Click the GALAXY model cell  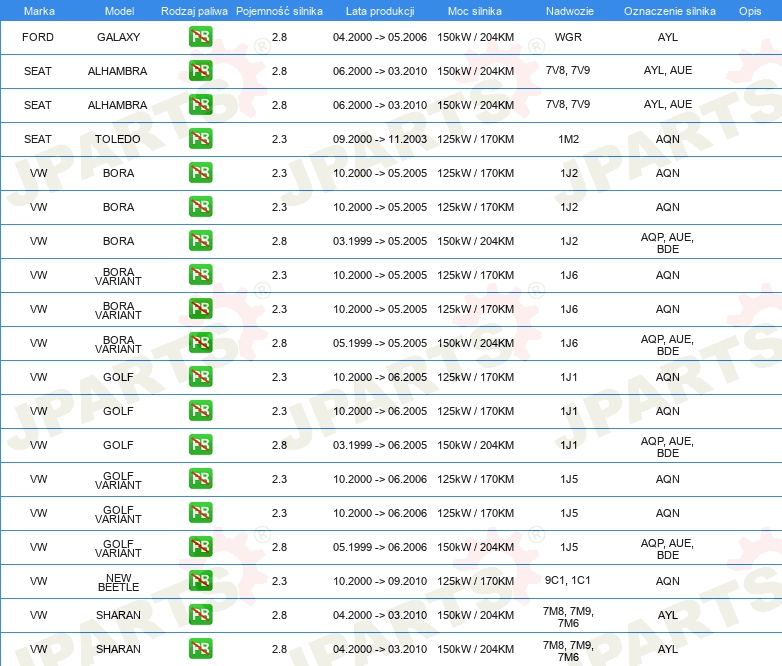[x=119, y=37]
